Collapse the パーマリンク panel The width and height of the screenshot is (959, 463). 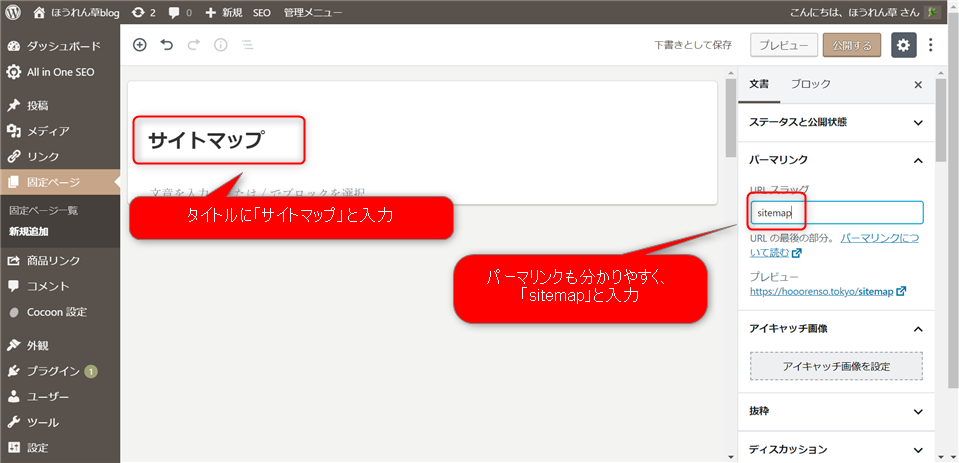(x=837, y=160)
